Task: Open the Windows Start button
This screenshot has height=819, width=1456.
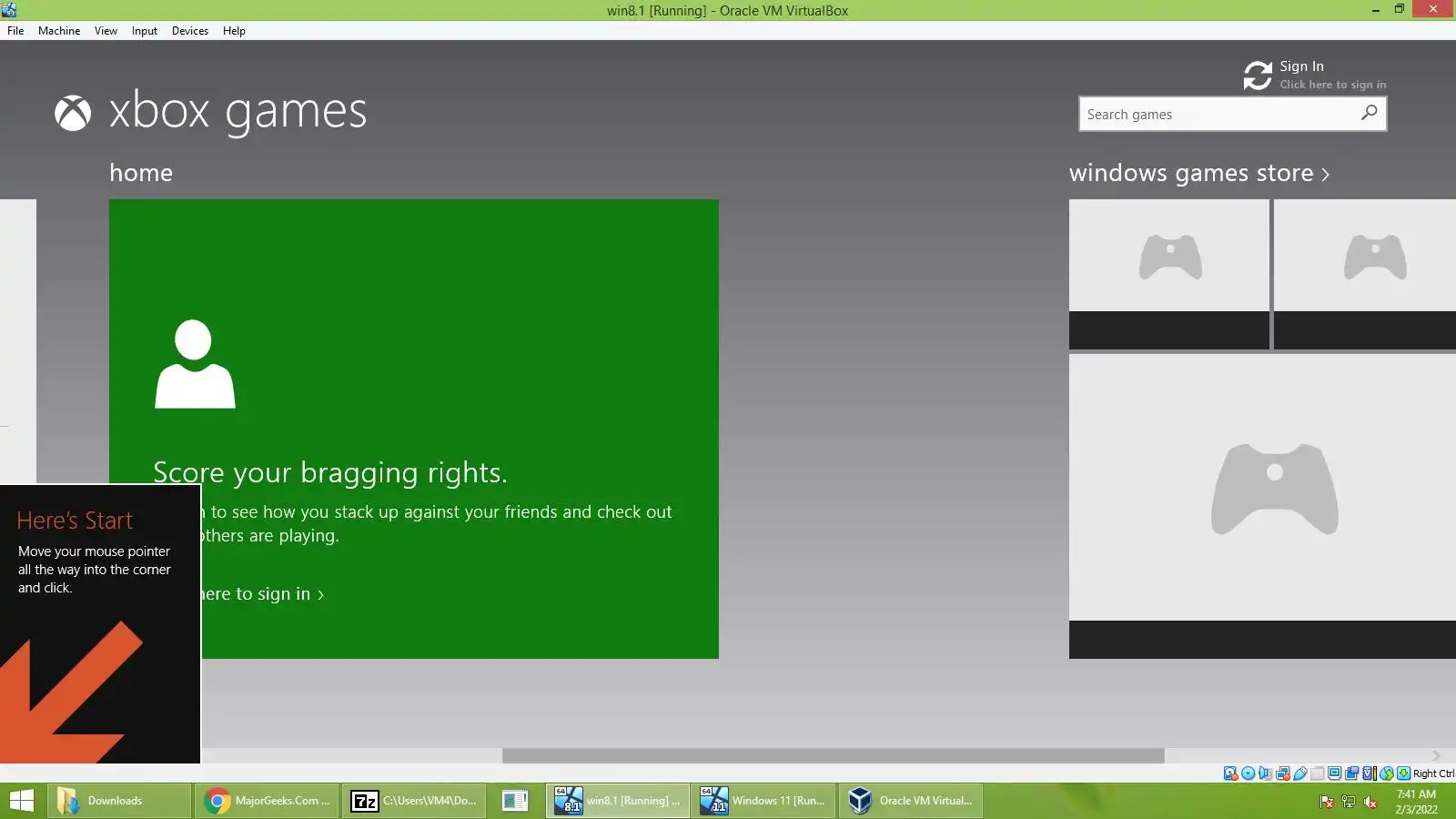Action: [21, 801]
